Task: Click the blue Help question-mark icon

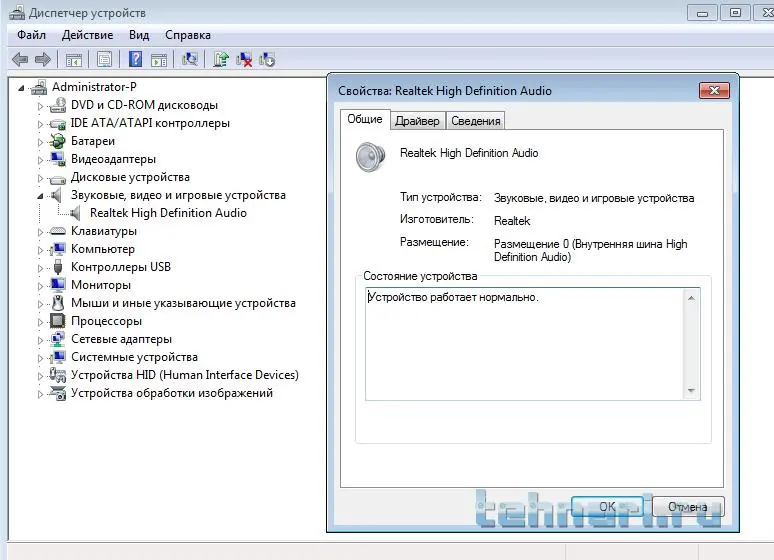Action: [x=135, y=59]
